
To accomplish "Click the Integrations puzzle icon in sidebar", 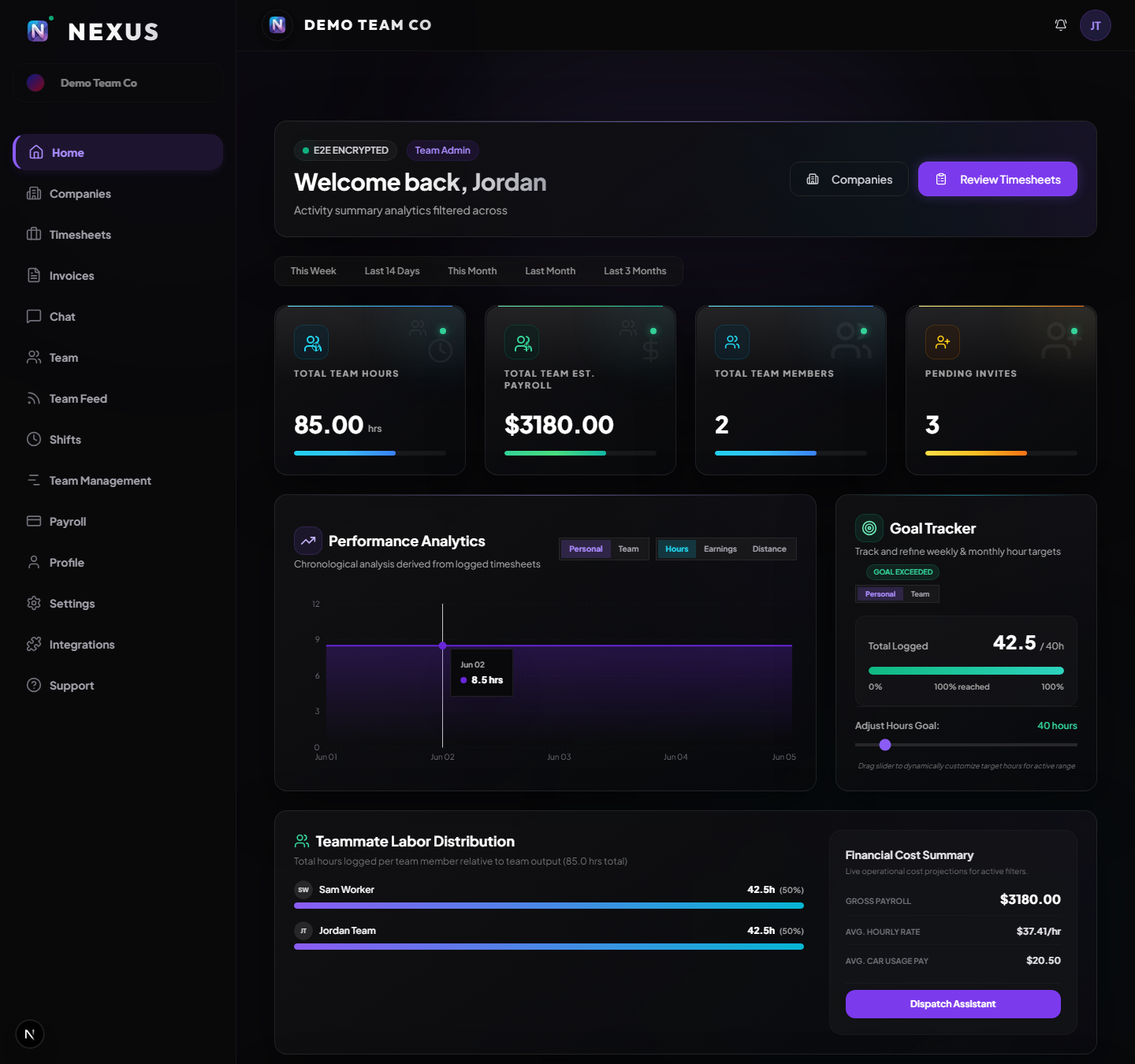I will (34, 644).
